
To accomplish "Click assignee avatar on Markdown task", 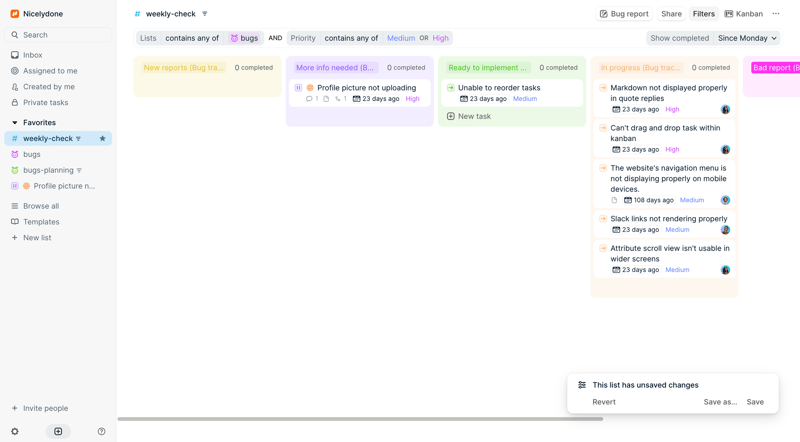I will point(725,109).
